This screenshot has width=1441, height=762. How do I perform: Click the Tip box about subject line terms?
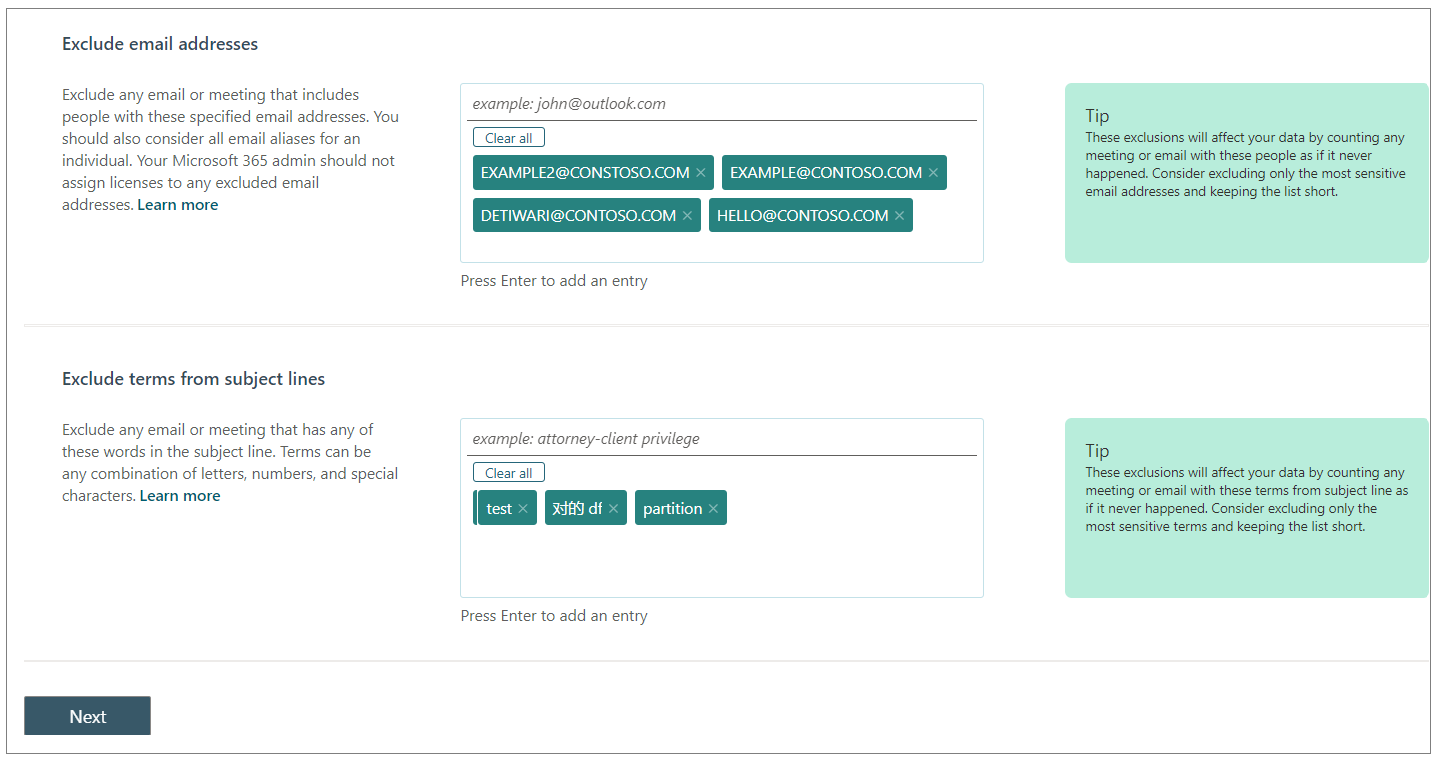coord(1246,508)
